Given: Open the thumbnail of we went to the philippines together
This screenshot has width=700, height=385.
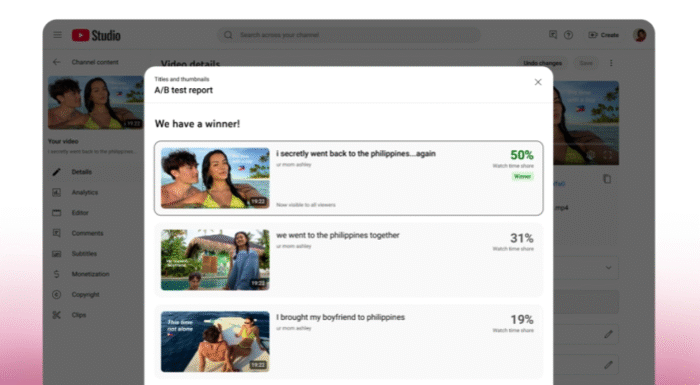Looking at the screenshot, I should click(x=215, y=260).
